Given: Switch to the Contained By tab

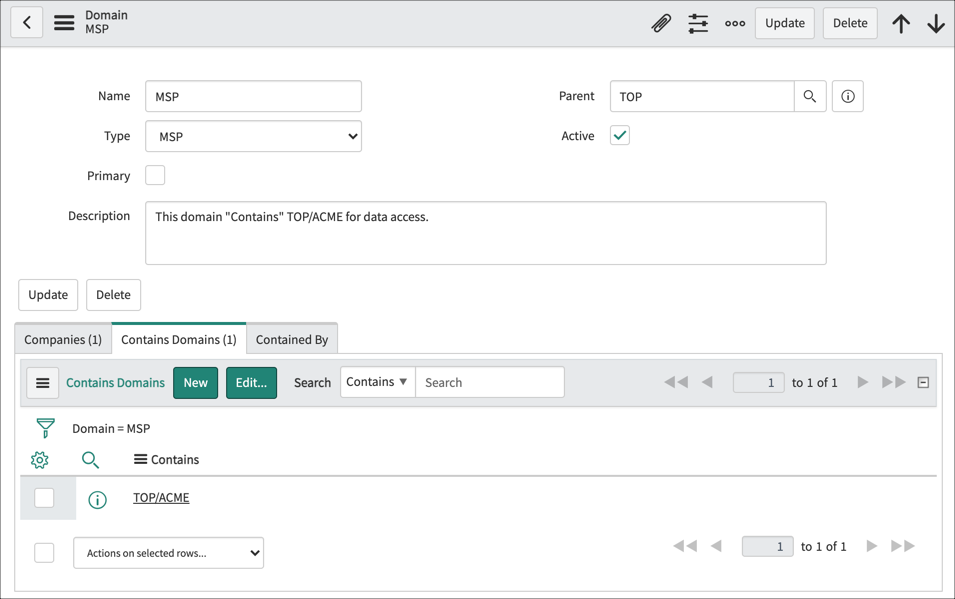Looking at the screenshot, I should [x=291, y=339].
